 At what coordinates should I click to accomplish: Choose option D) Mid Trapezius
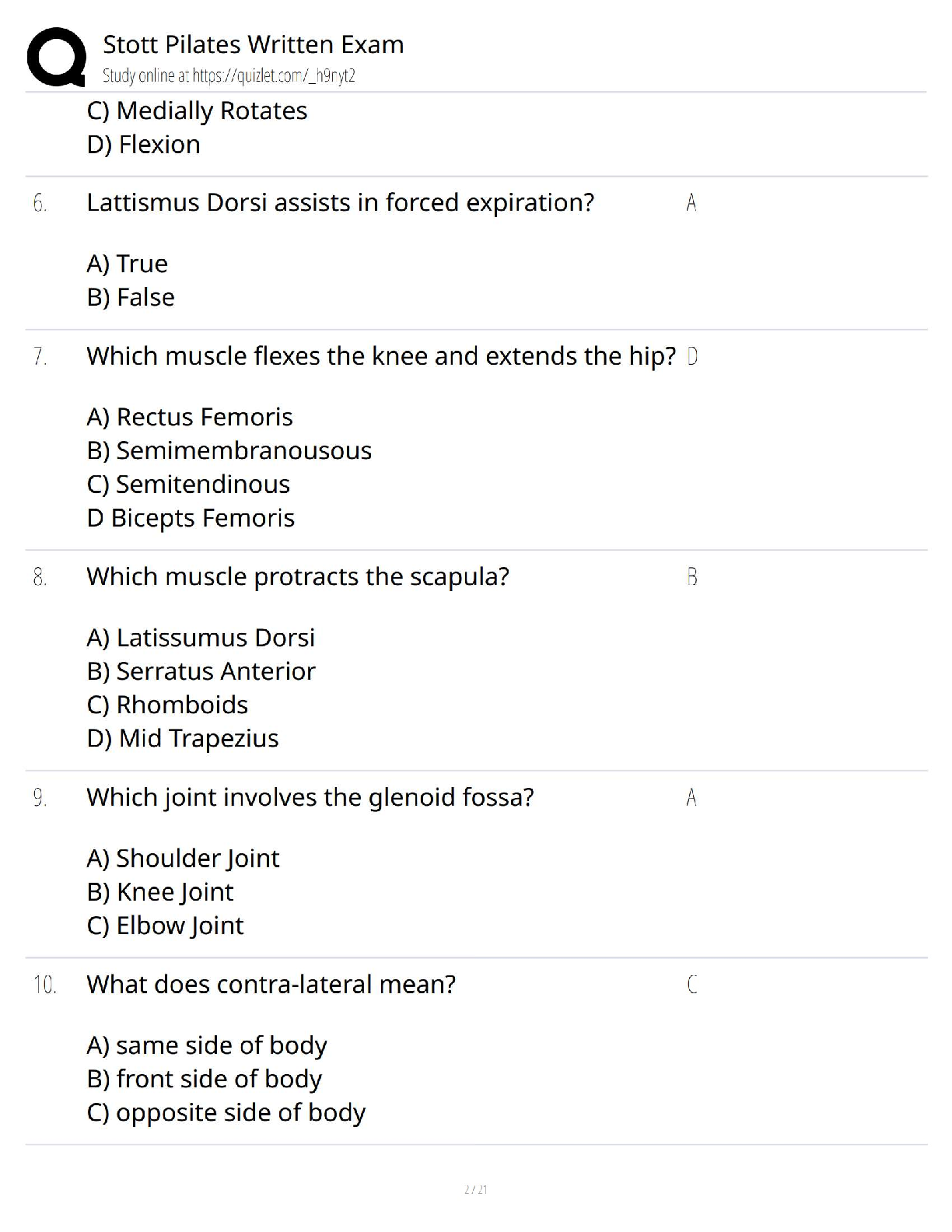pyautogui.click(x=183, y=738)
